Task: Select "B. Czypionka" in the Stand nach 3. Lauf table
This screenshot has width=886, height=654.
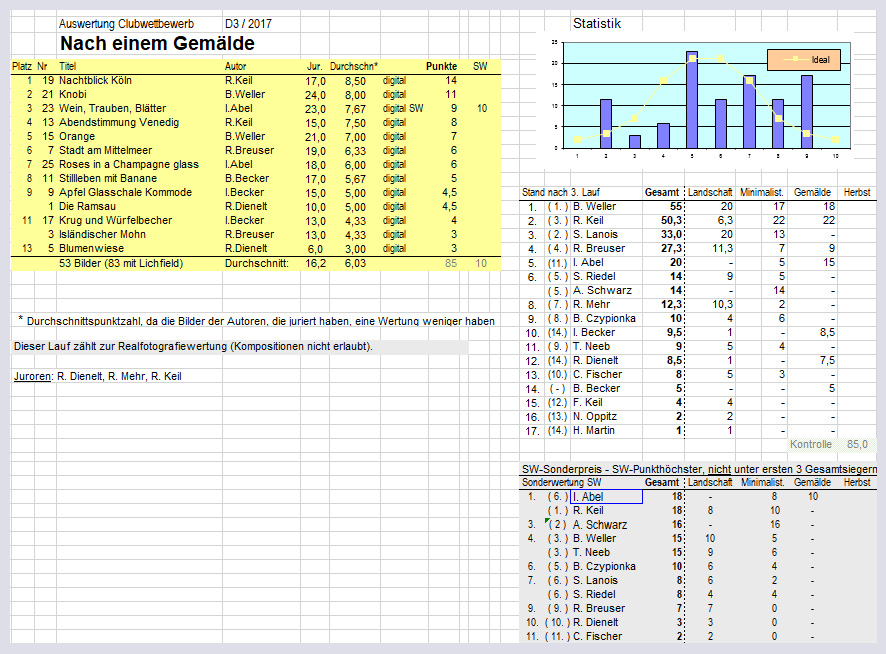Action: pyautogui.click(x=604, y=319)
